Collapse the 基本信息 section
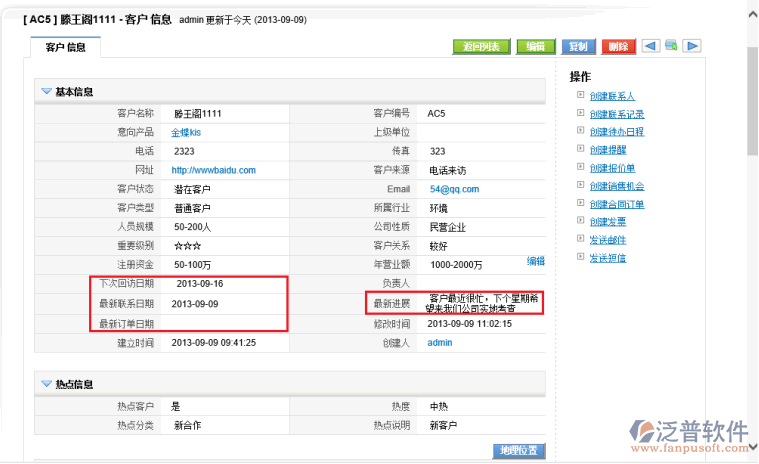The width and height of the screenshot is (759, 464). 46,91
